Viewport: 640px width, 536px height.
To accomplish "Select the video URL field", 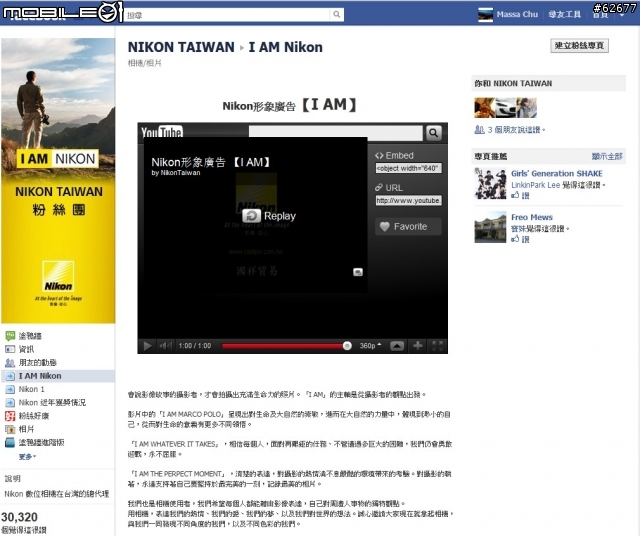I will click(x=408, y=200).
